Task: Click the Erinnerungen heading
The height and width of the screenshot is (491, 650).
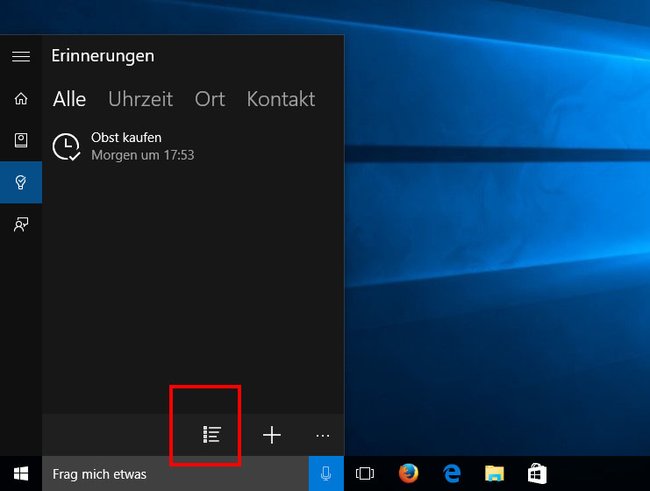Action: tap(103, 56)
